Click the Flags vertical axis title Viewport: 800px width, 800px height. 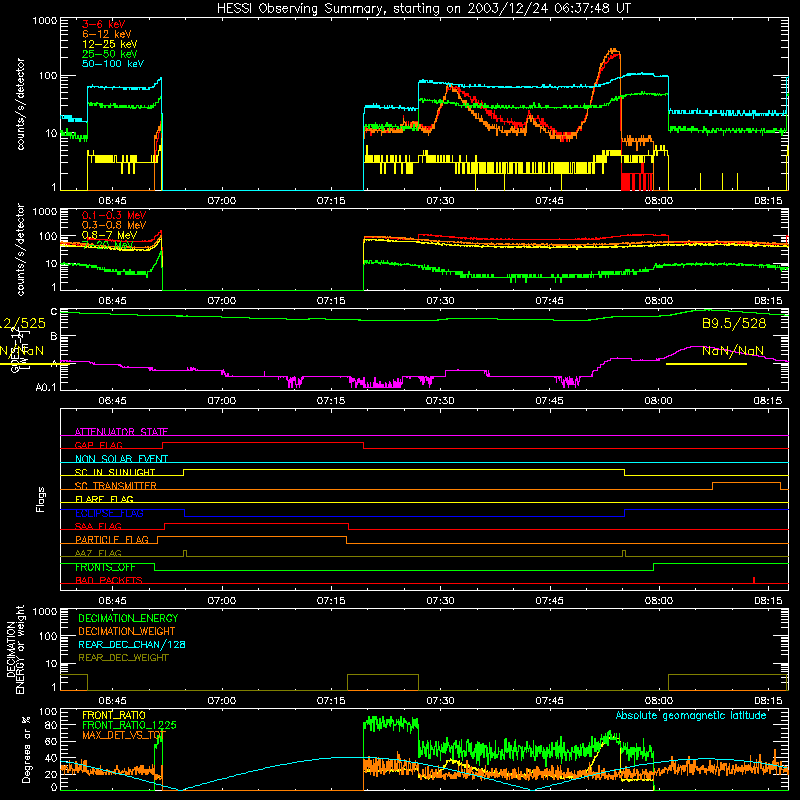(x=40, y=499)
